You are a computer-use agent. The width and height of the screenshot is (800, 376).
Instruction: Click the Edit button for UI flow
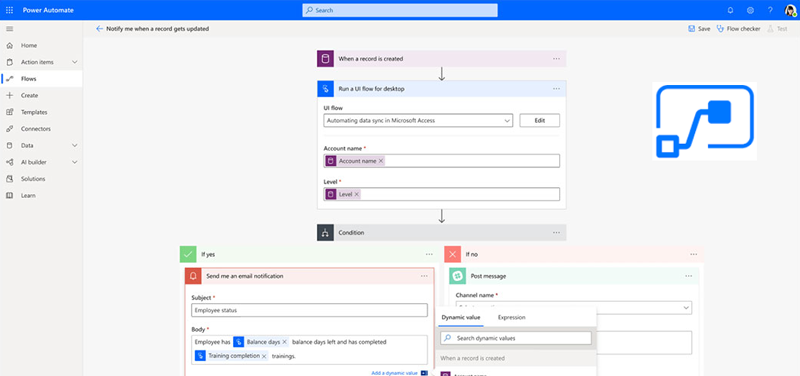click(539, 121)
